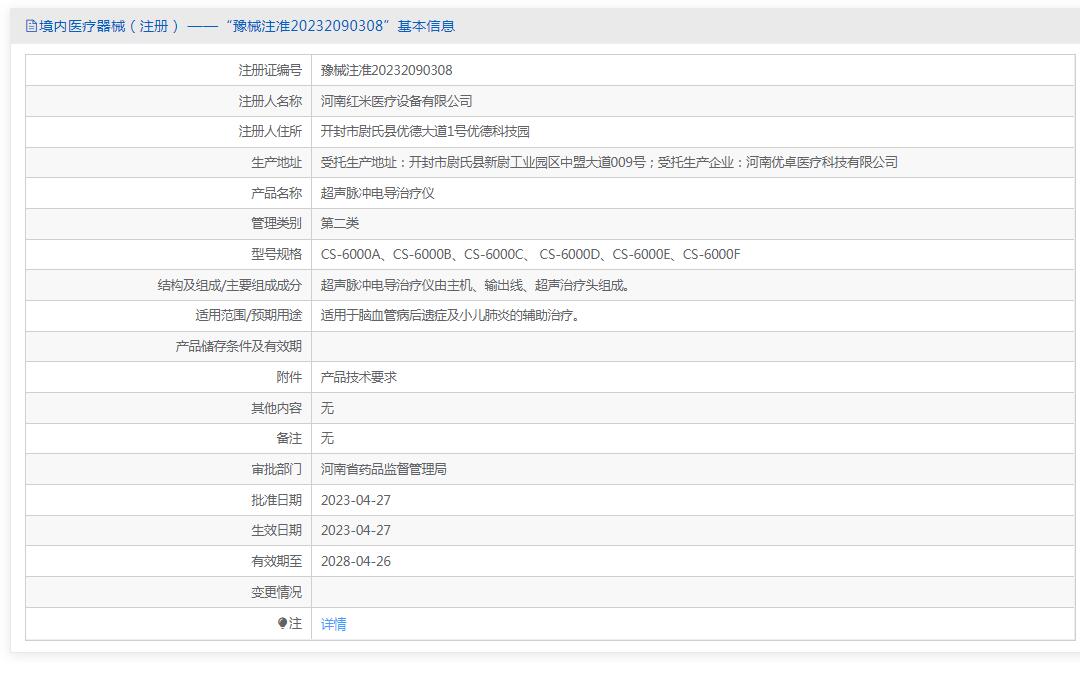Image resolution: width=1080 pixels, height=674 pixels.
Task: Click the 管理类别 label
Action: pyautogui.click(x=276, y=223)
